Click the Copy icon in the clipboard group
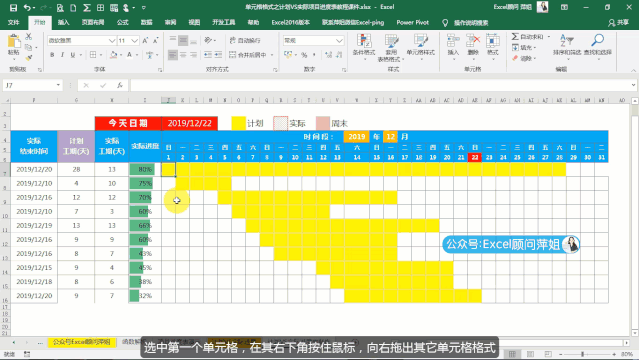 coord(28,47)
